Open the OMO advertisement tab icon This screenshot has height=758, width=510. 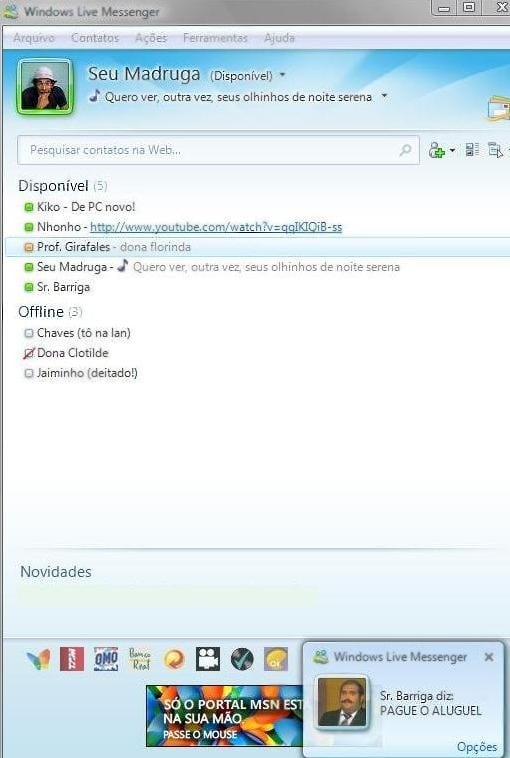point(106,659)
